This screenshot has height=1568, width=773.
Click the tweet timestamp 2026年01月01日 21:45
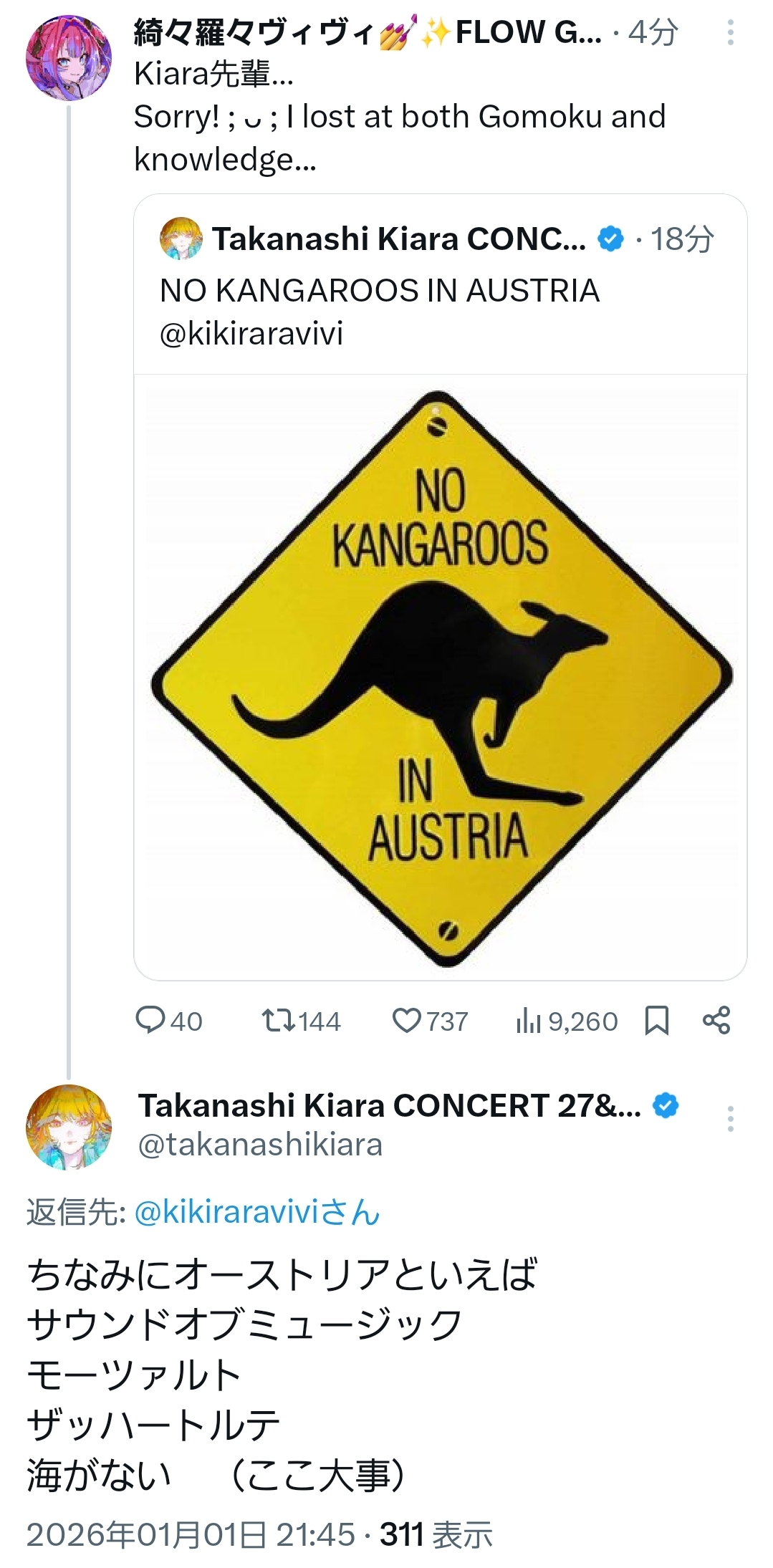[191, 1534]
